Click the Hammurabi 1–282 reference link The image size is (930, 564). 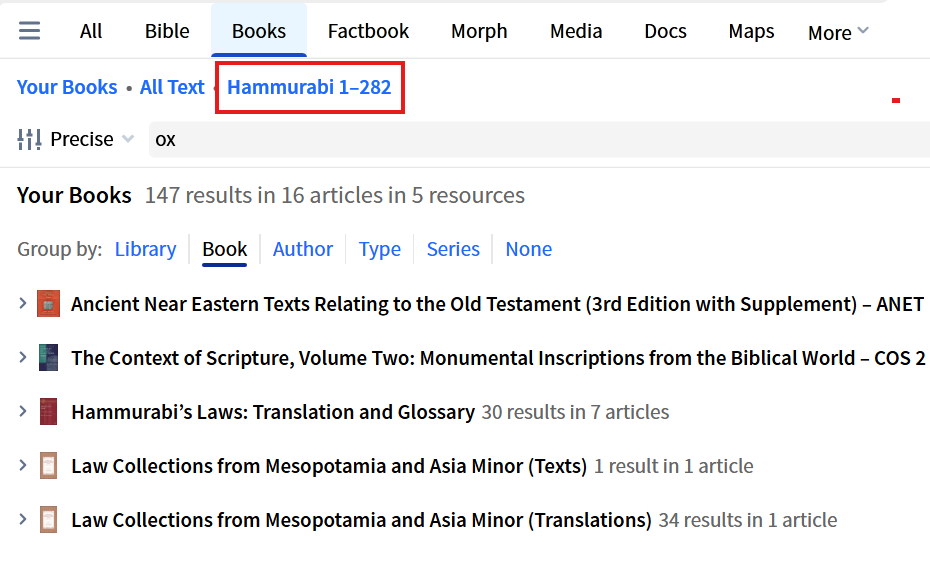(309, 87)
